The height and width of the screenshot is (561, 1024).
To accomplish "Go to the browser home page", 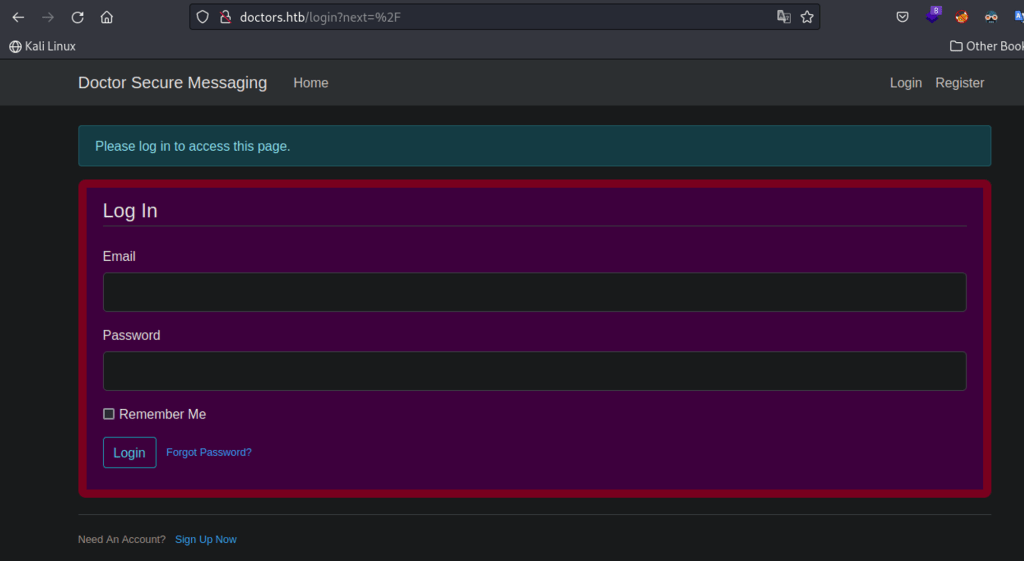I will pos(107,17).
